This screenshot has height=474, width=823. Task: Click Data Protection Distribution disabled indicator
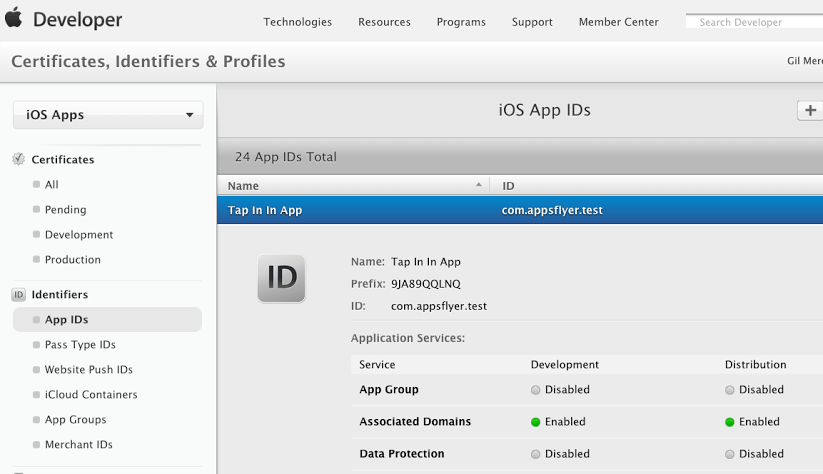point(730,455)
